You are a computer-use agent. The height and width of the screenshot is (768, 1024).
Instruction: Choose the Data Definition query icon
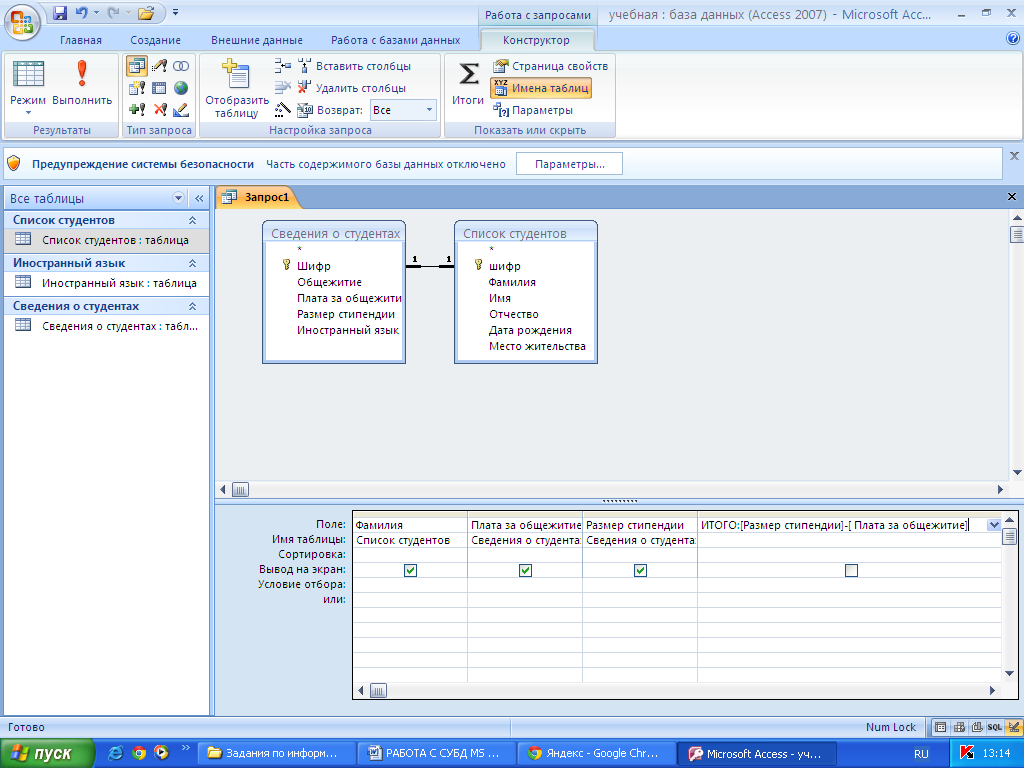click(181, 110)
